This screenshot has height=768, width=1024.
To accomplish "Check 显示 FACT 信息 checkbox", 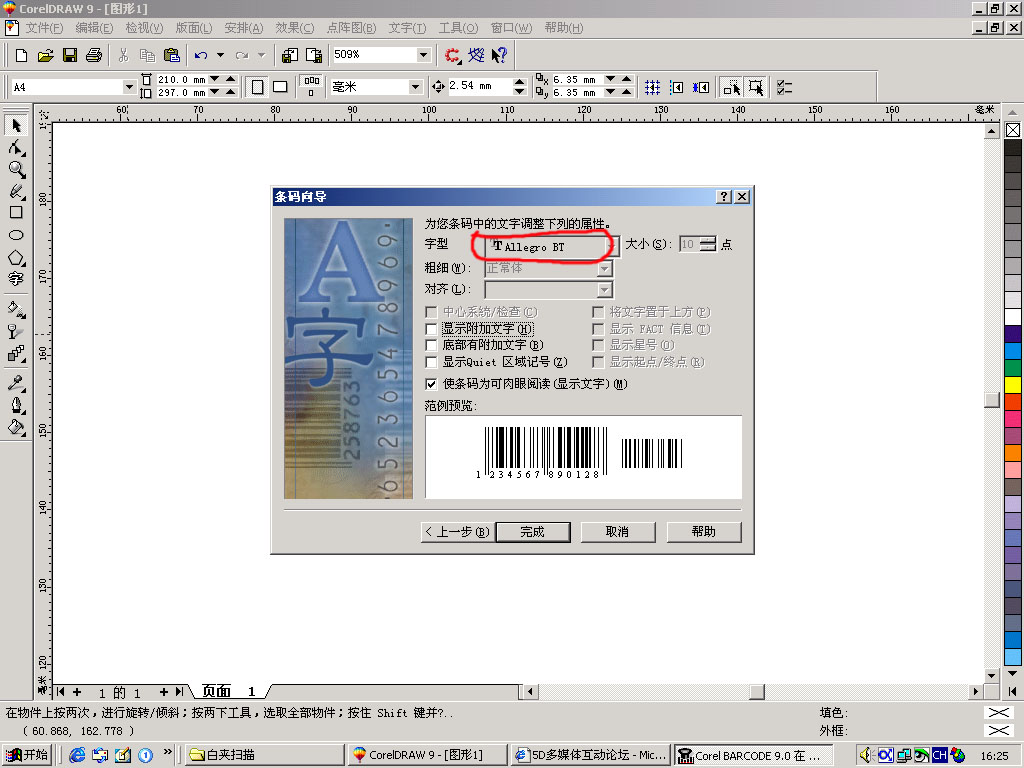I will tap(598, 329).
